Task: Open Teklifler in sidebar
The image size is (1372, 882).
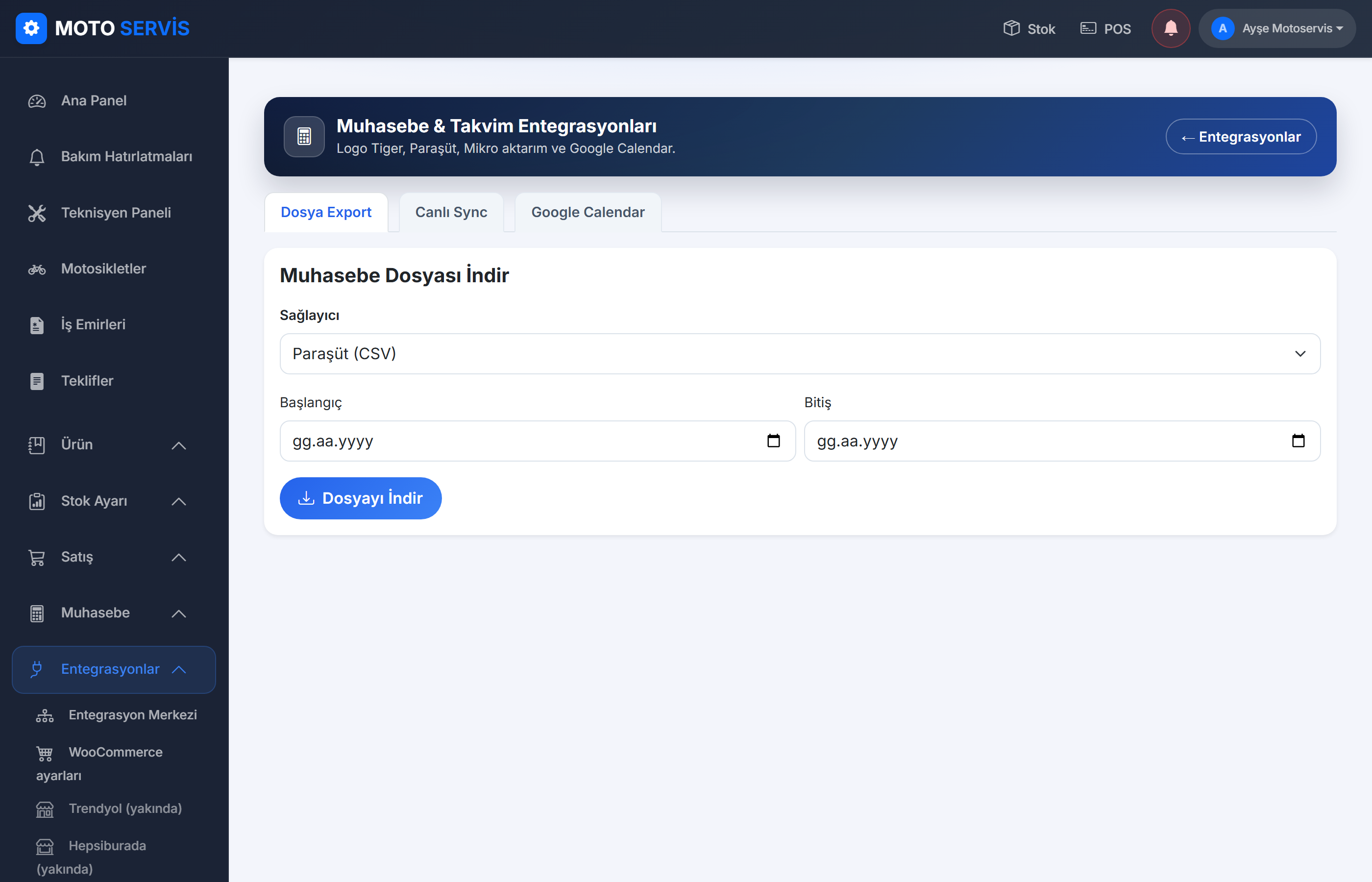Action: coord(114,381)
